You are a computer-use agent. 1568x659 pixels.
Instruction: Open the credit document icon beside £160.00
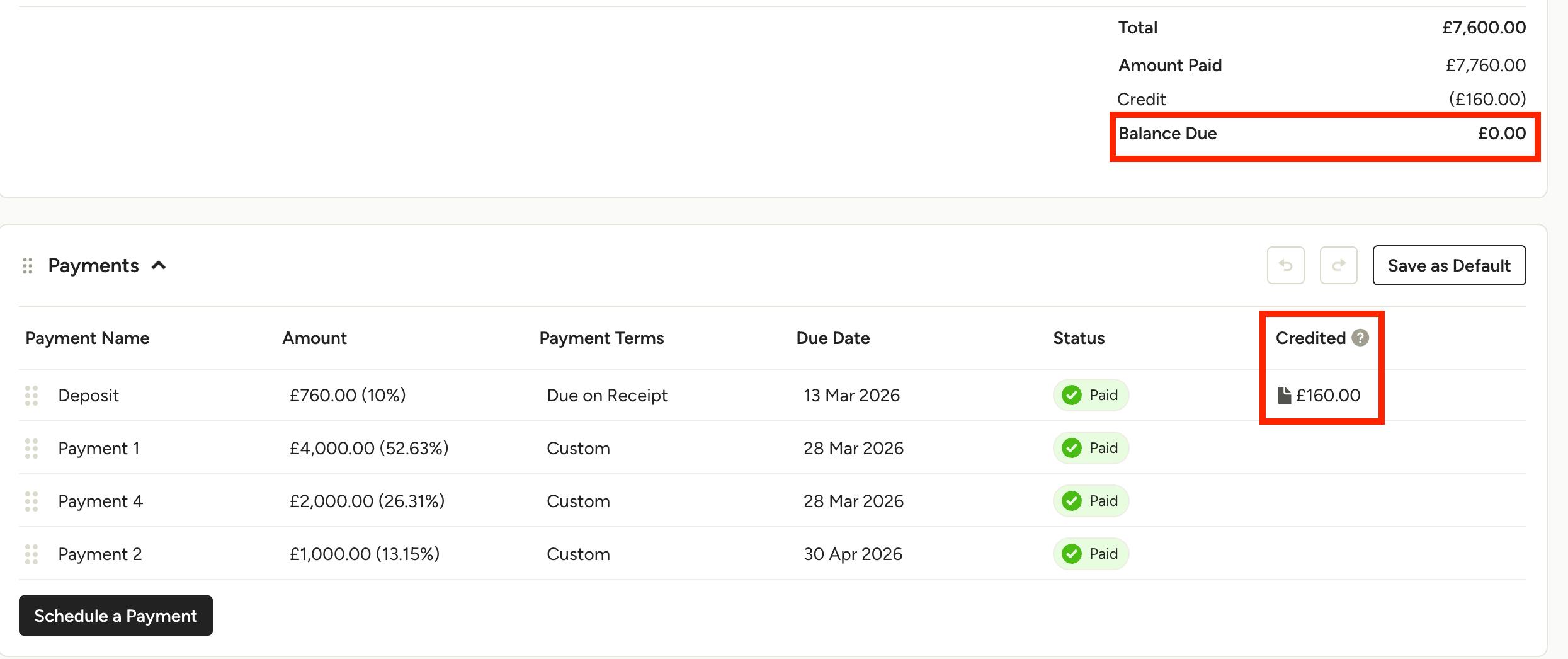[1284, 396]
